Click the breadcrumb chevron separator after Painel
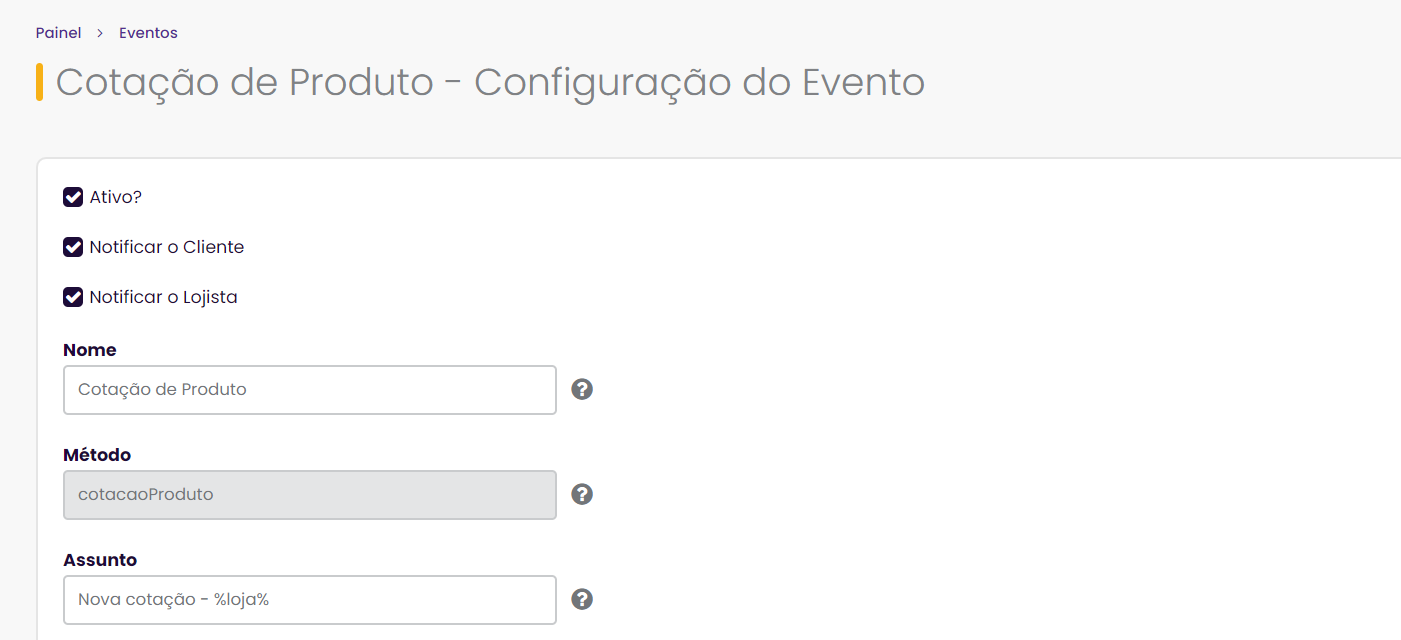Screen dimensions: 1401x640 (x=100, y=33)
